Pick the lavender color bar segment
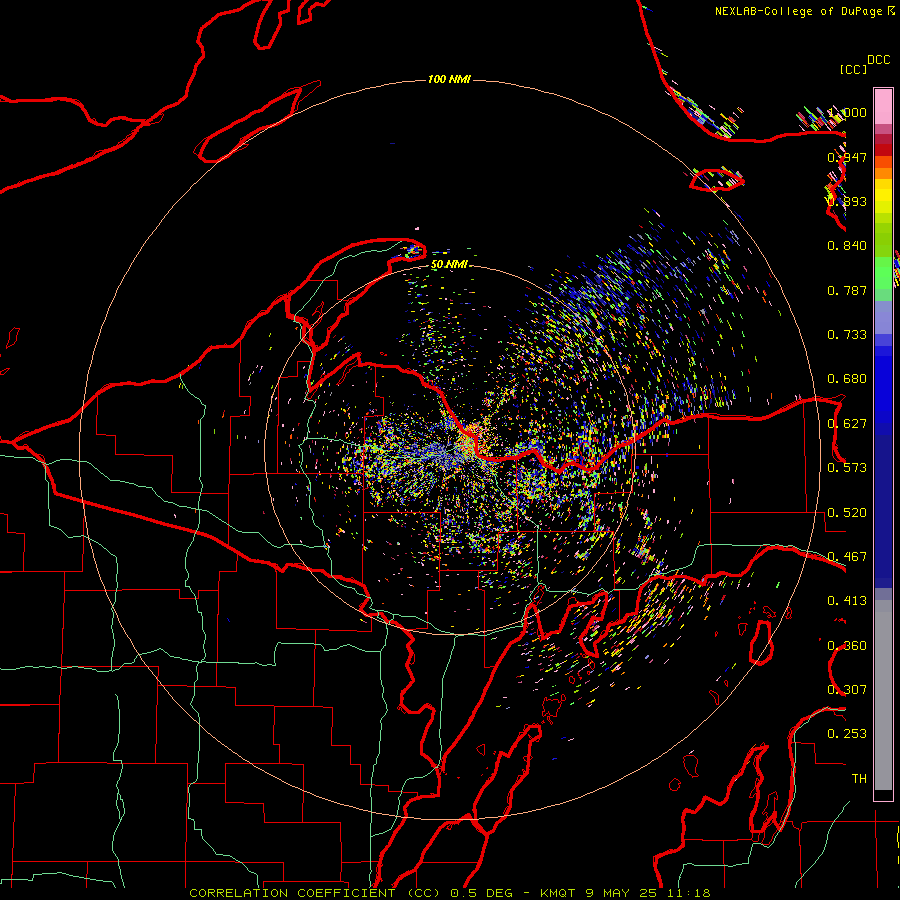900x900 pixels. (883, 318)
